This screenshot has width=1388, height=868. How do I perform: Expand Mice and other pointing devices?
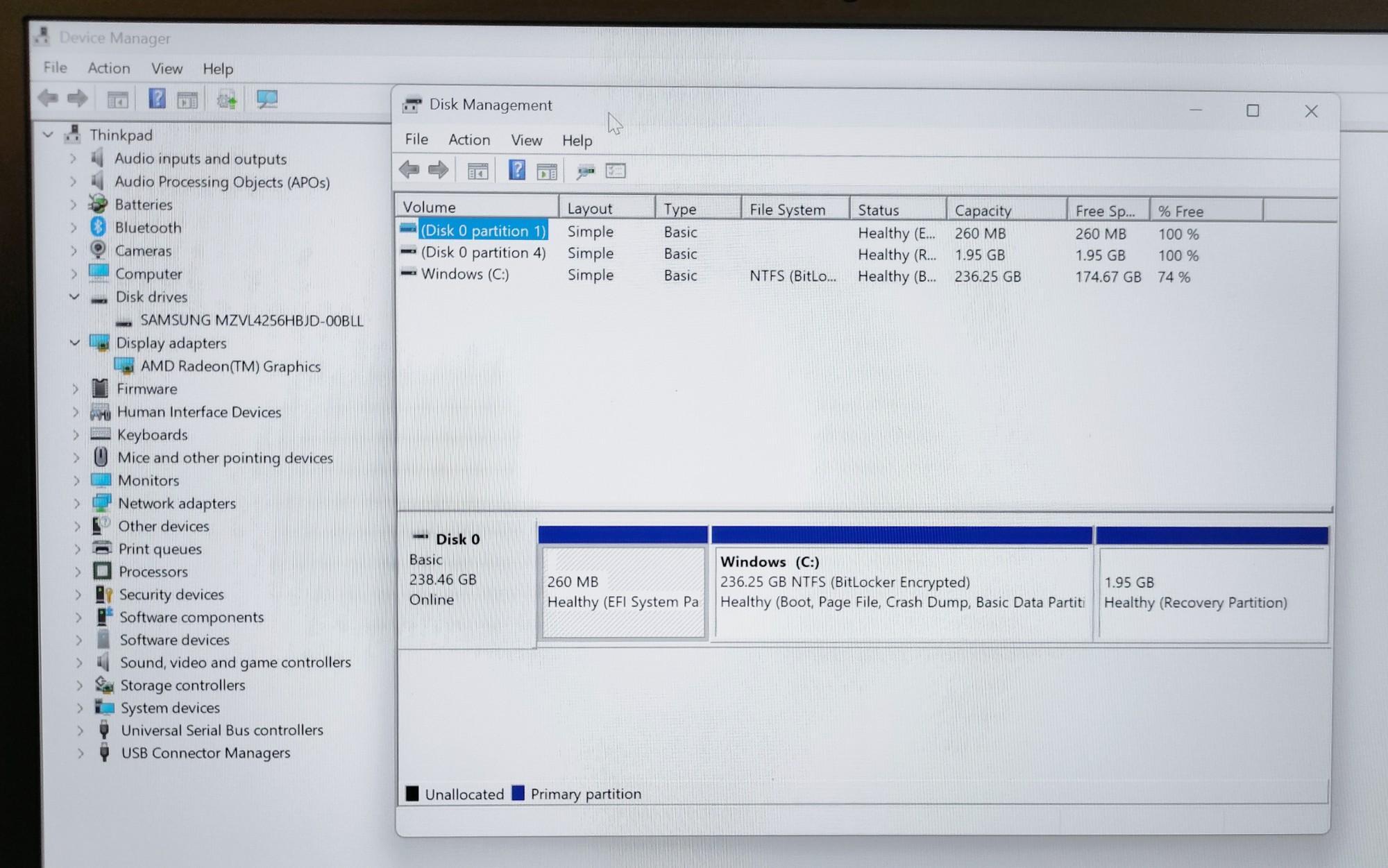[x=76, y=458]
